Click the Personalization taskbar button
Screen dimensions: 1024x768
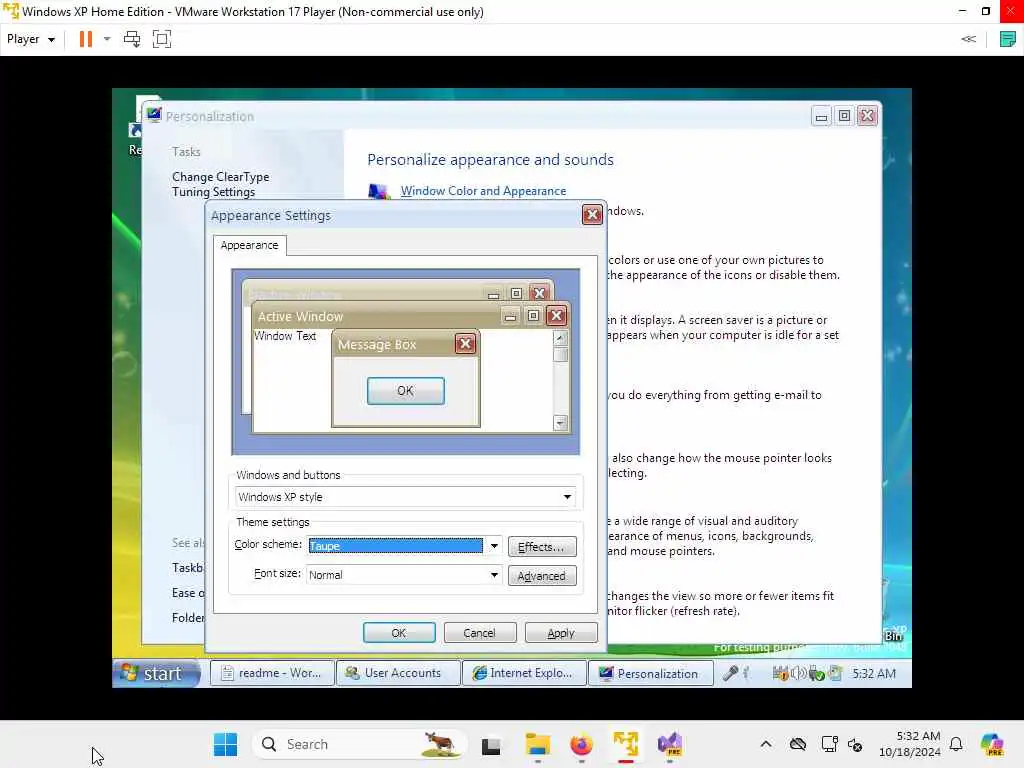point(650,673)
